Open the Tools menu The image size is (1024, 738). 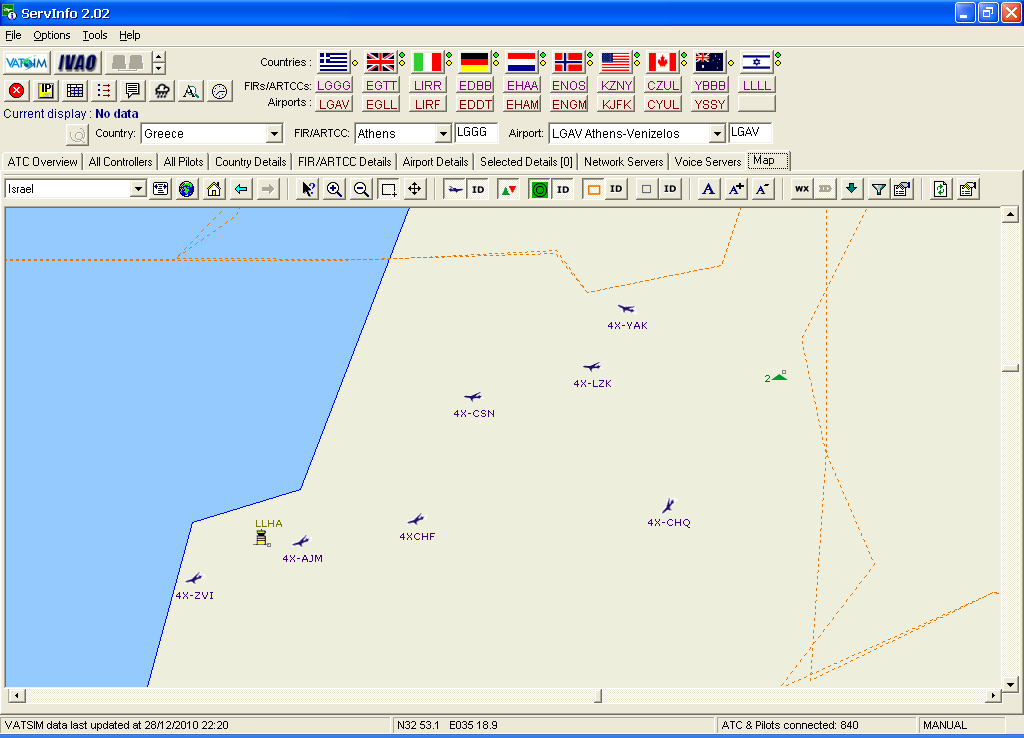(95, 35)
